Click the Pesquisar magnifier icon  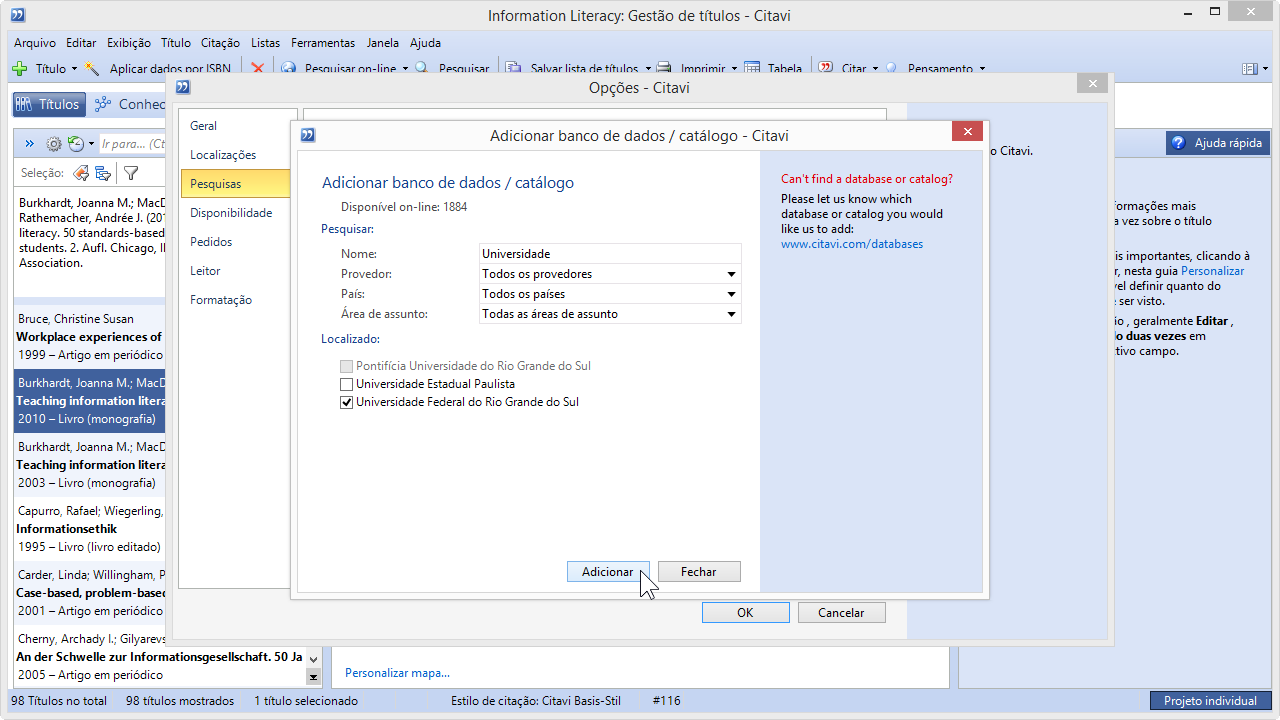pos(421,69)
